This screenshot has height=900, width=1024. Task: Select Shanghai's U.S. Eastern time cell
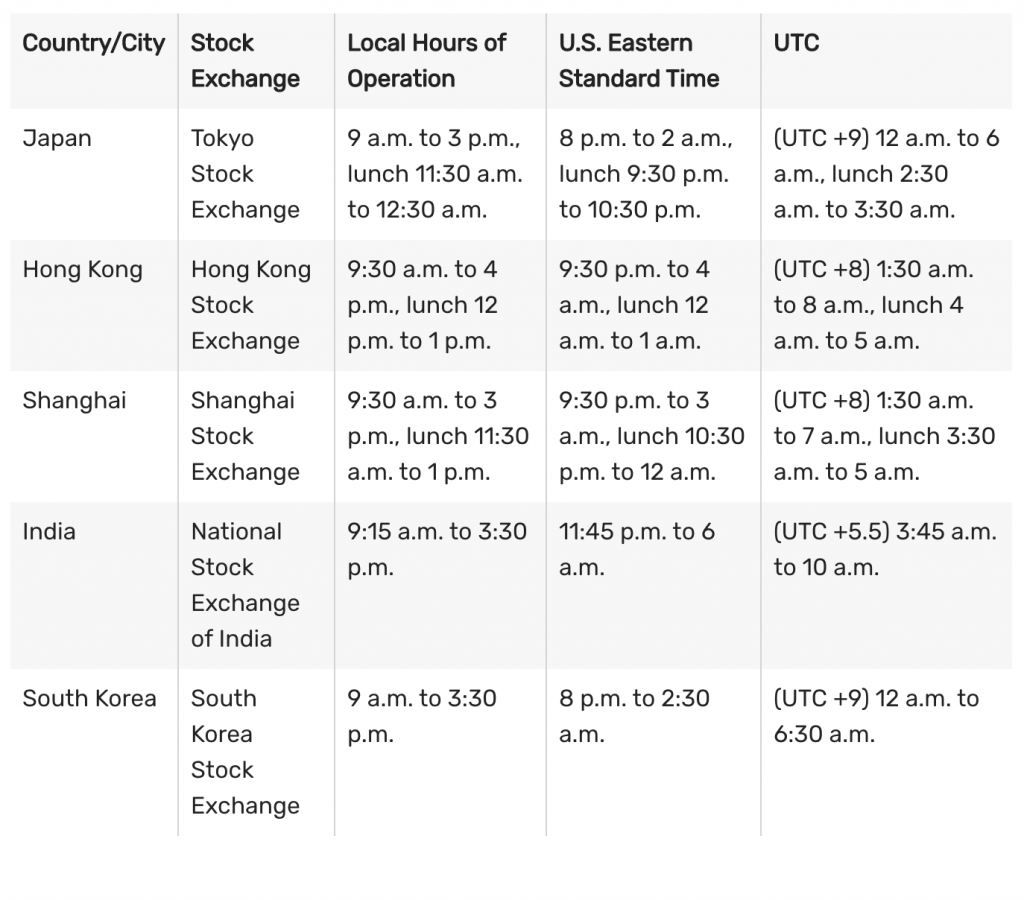651,436
